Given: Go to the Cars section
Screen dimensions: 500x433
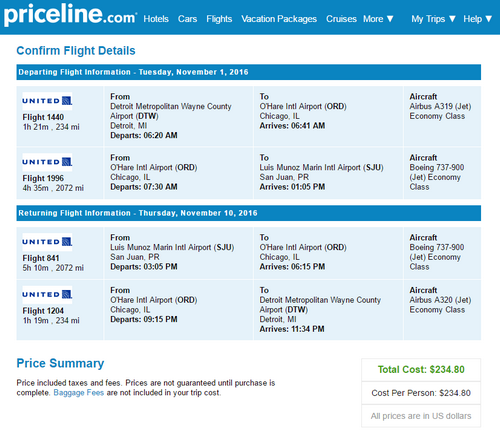Looking at the screenshot, I should [x=187, y=19].
